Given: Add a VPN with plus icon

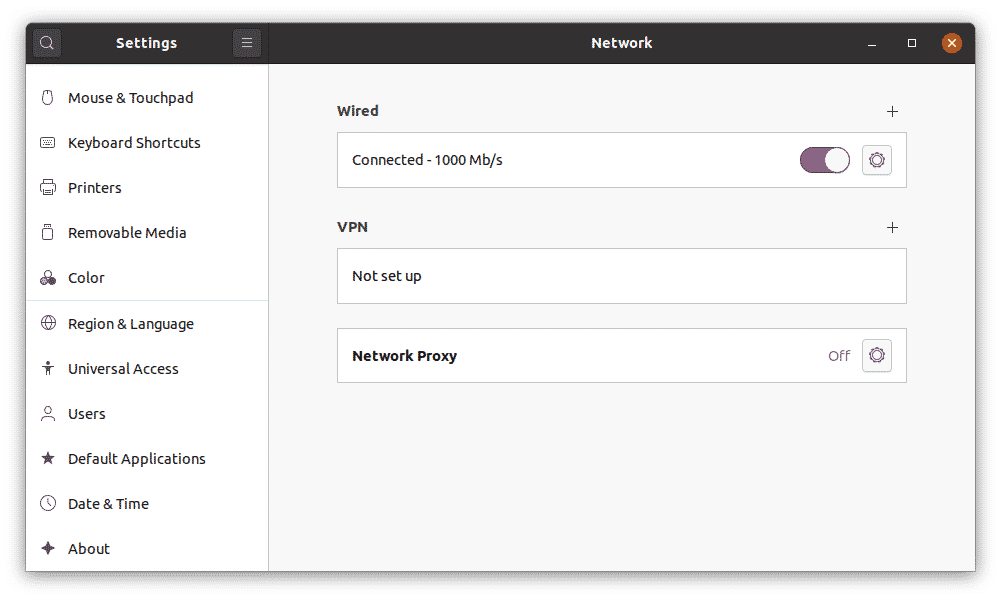Looking at the screenshot, I should (x=893, y=227).
